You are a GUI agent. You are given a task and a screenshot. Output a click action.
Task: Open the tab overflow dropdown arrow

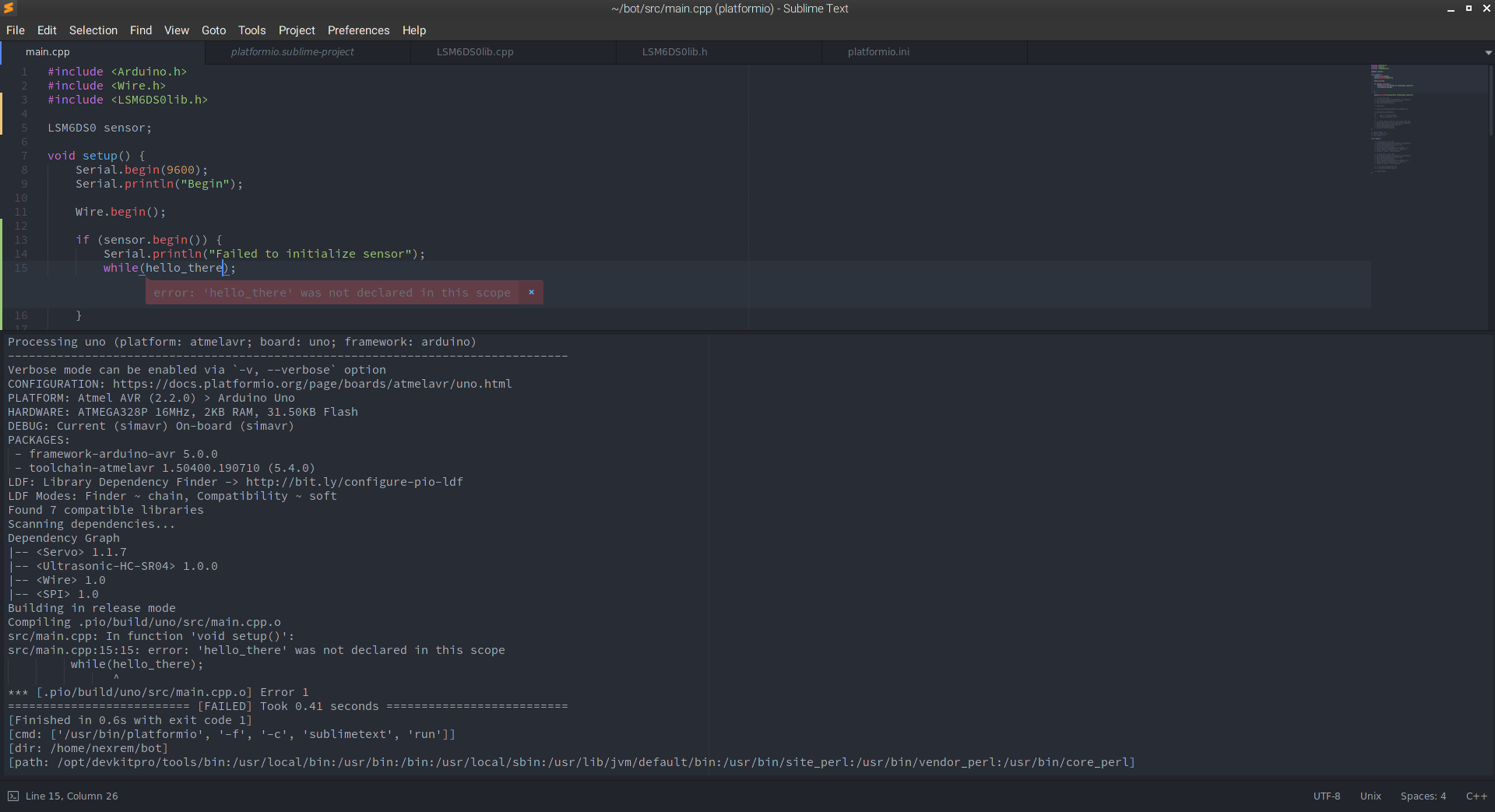[x=1488, y=52]
